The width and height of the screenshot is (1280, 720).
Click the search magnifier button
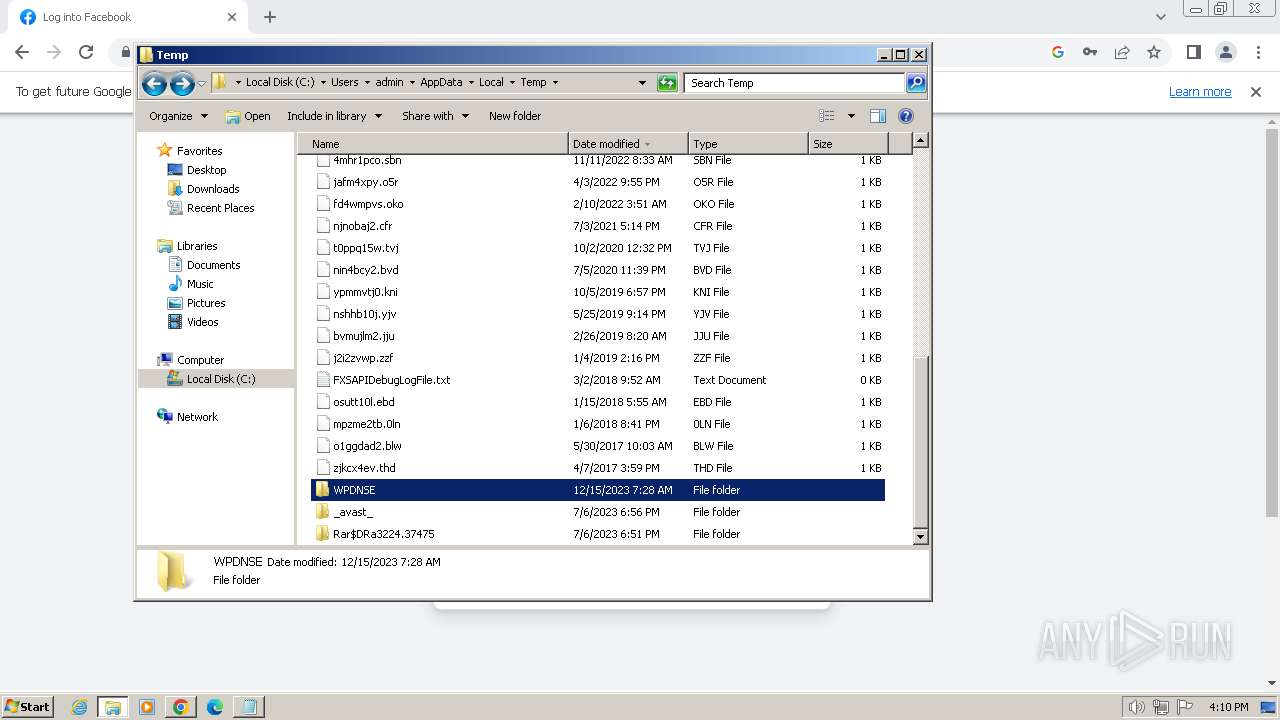916,83
